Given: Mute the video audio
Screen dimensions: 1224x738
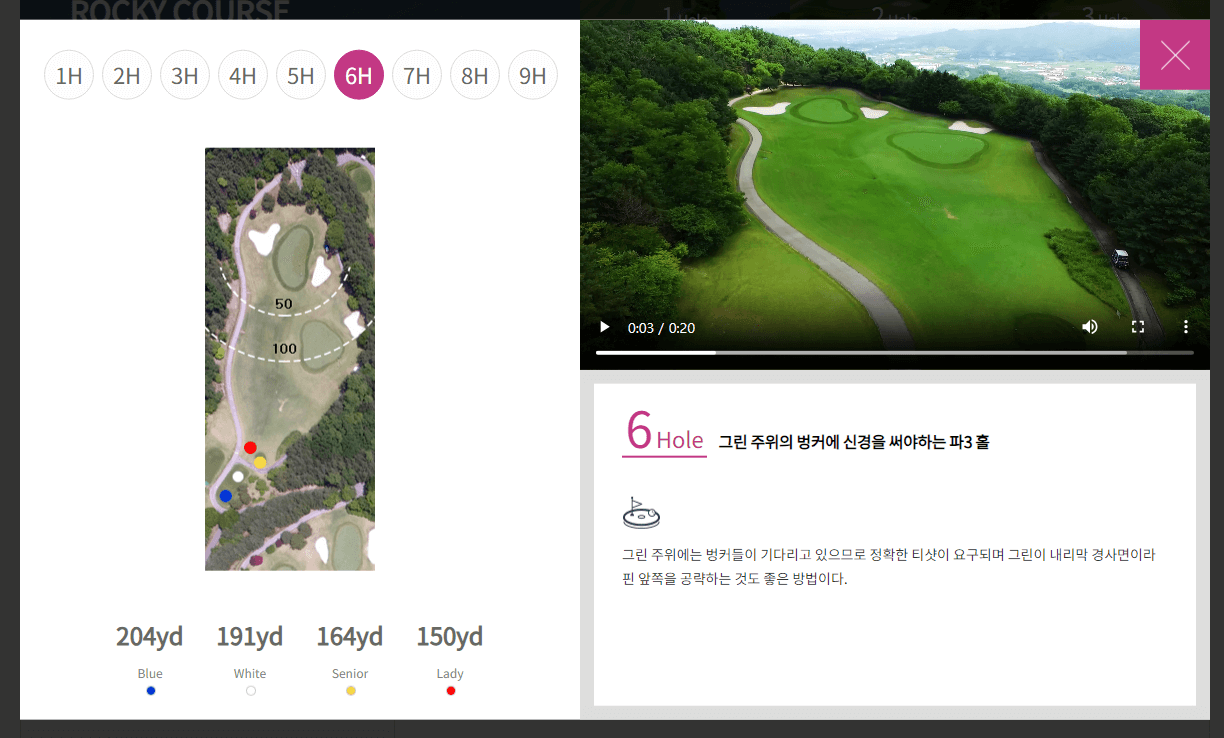Looking at the screenshot, I should click(1090, 327).
